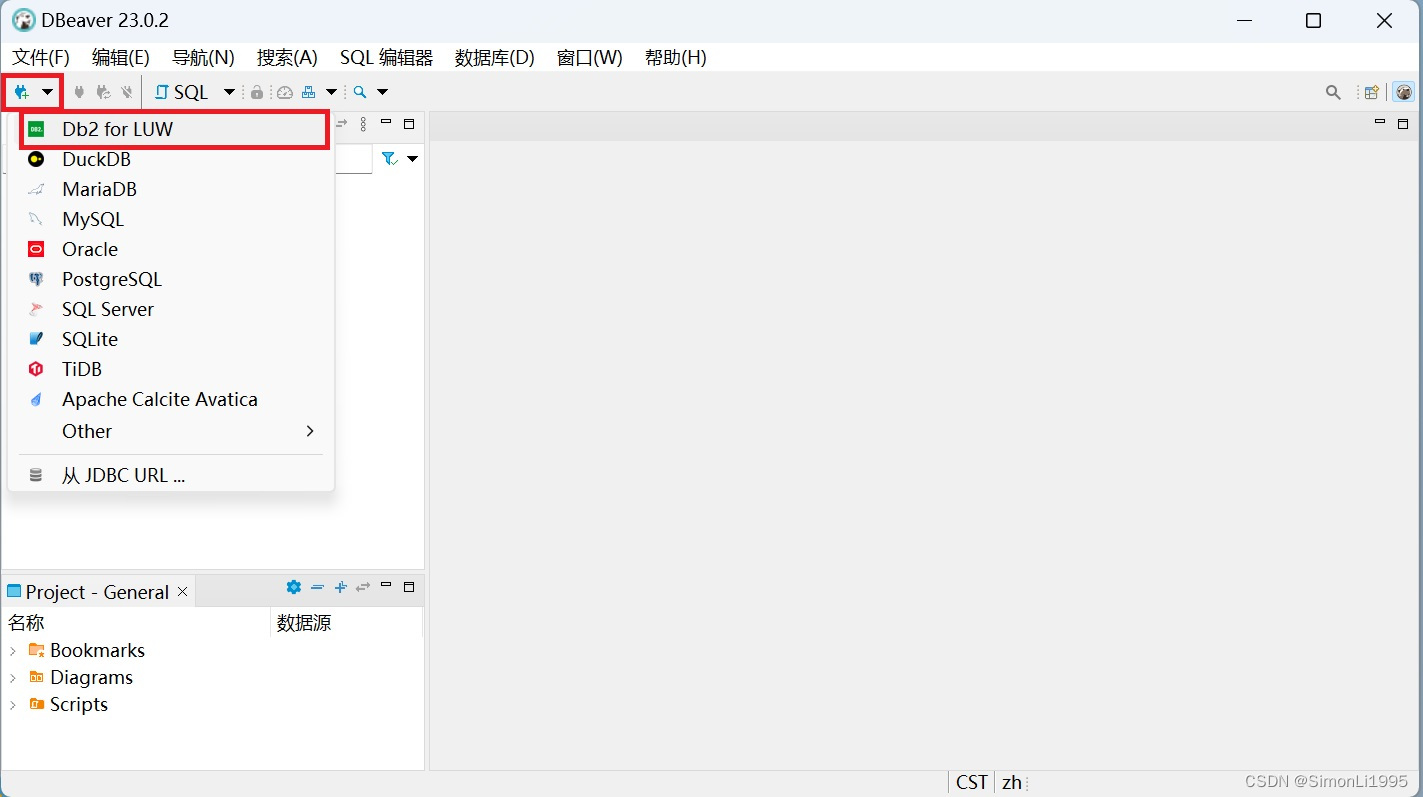Click the DuckDB yellow circle icon
This screenshot has height=797, width=1423.
point(36,159)
